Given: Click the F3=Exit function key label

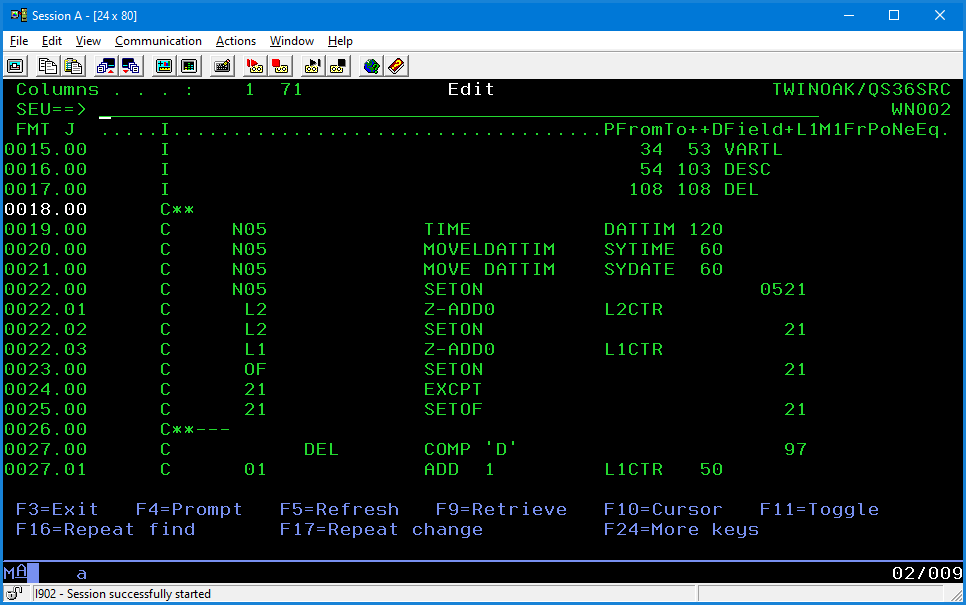Looking at the screenshot, I should click(x=57, y=510).
